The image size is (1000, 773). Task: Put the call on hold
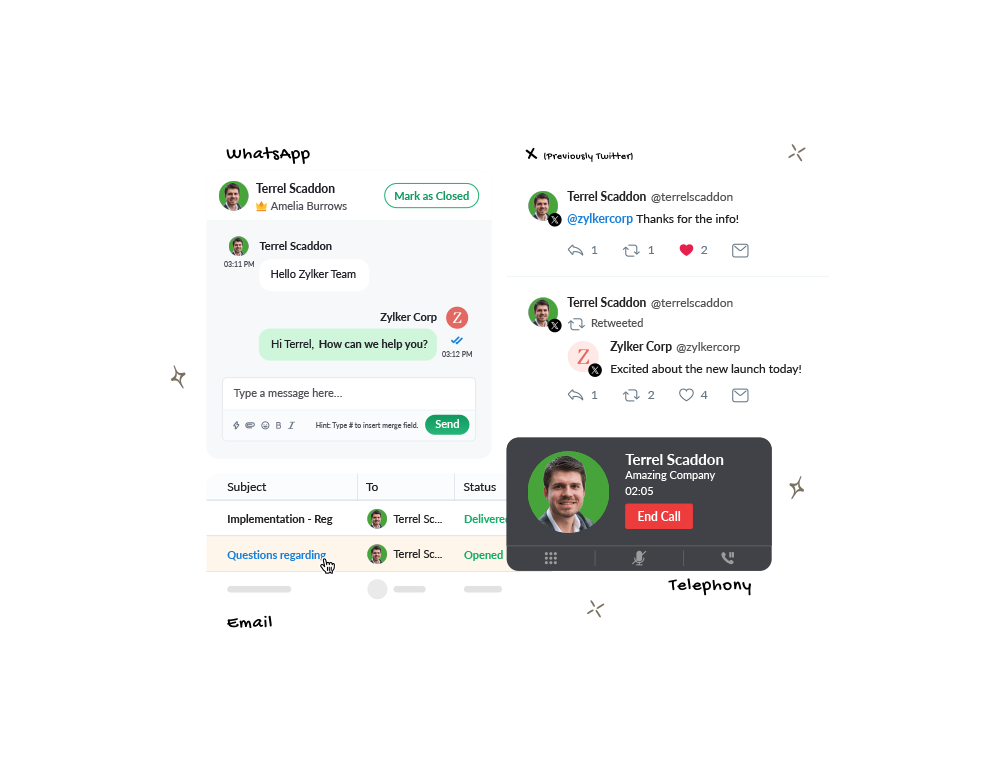tap(727, 558)
